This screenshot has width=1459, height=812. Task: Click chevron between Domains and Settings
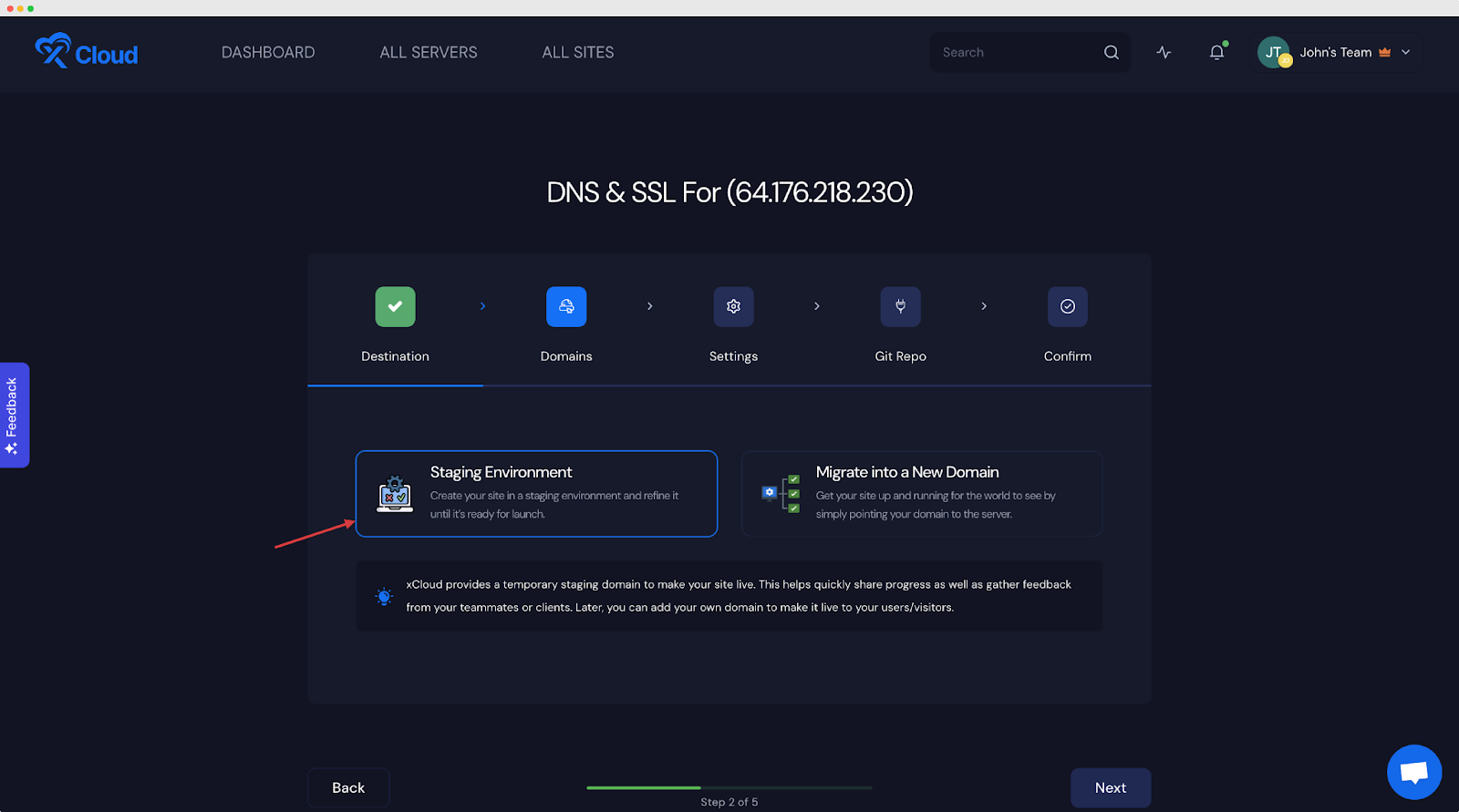click(x=649, y=306)
